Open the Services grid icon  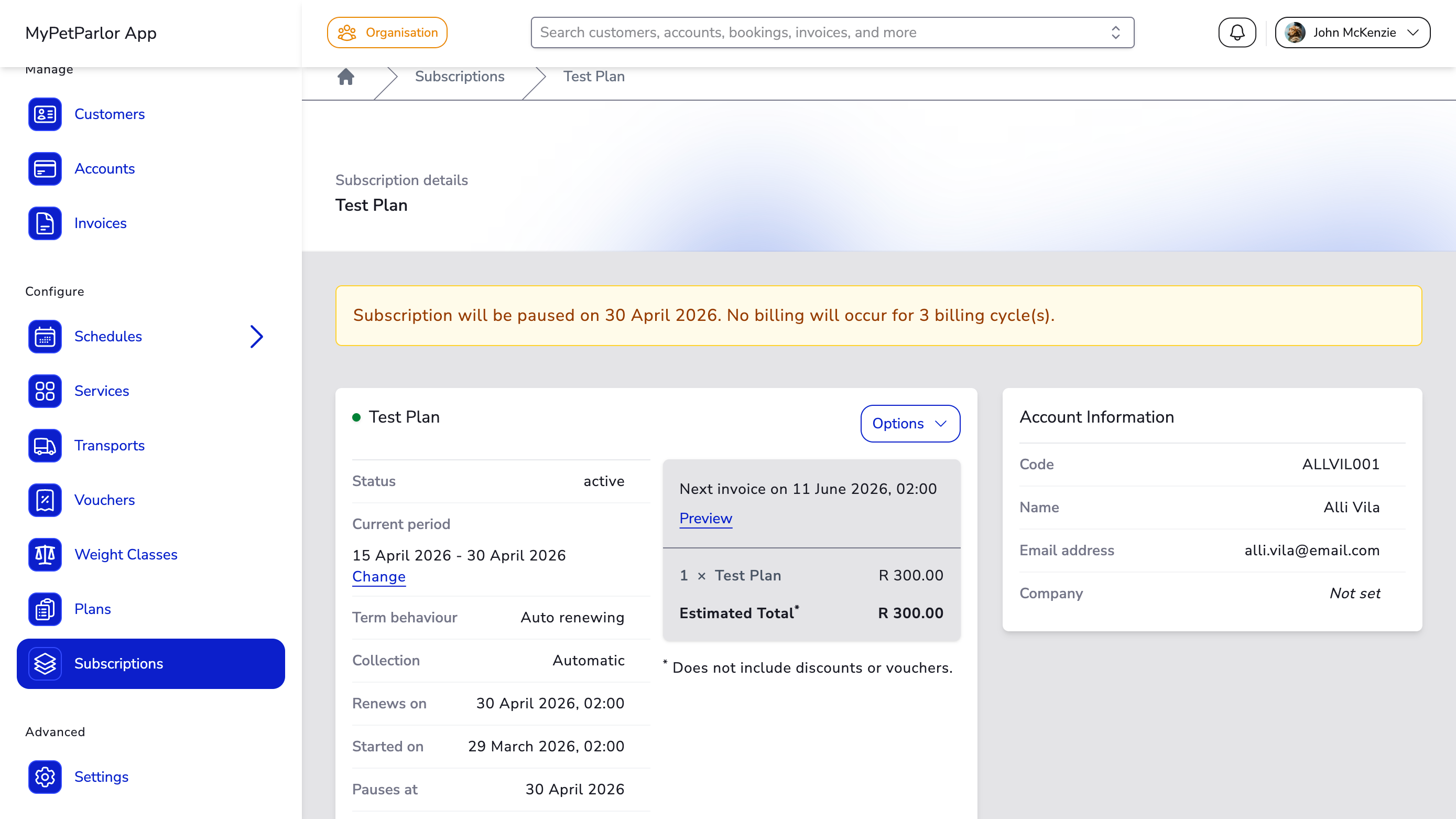(45, 391)
